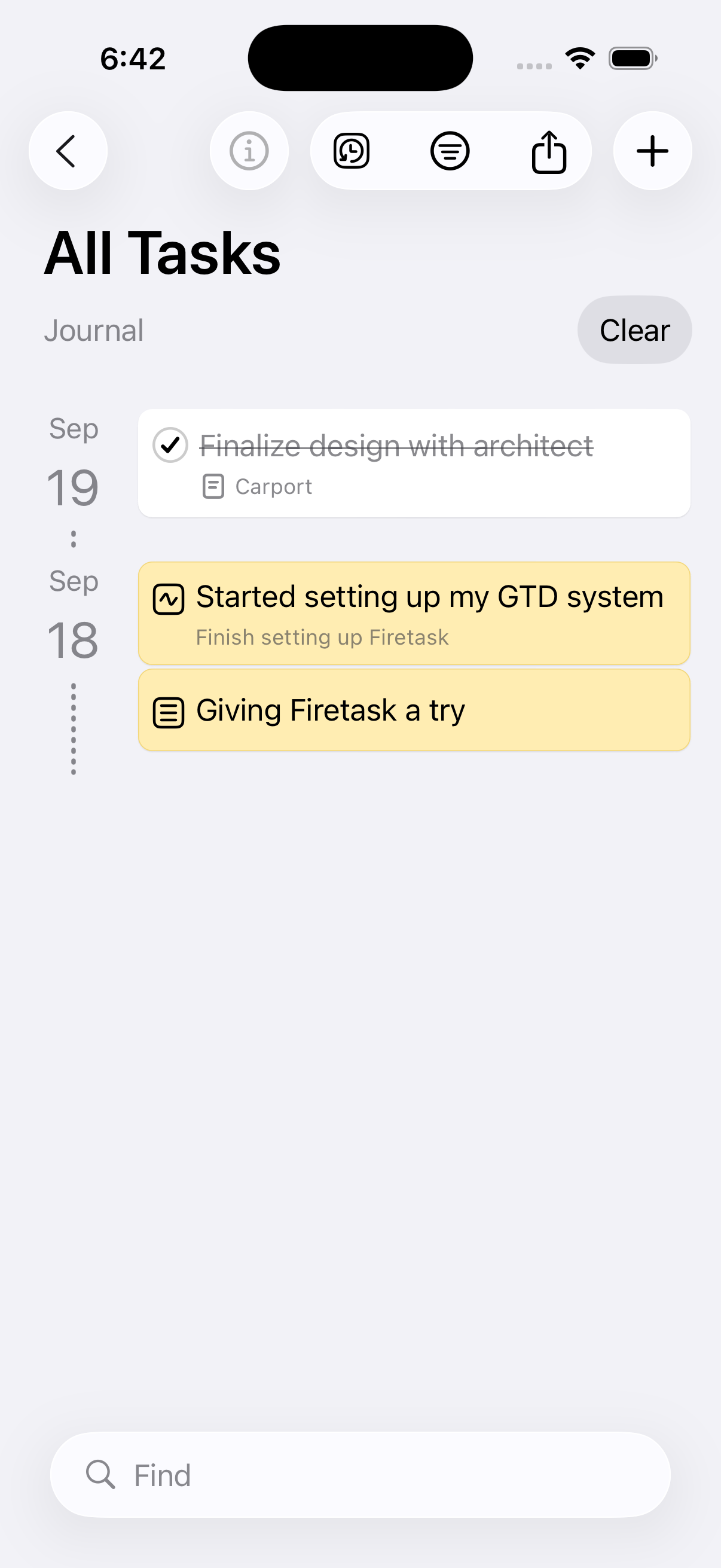Uncheck the Finalize design with architect task
This screenshot has height=1568, width=721.
pyautogui.click(x=170, y=445)
